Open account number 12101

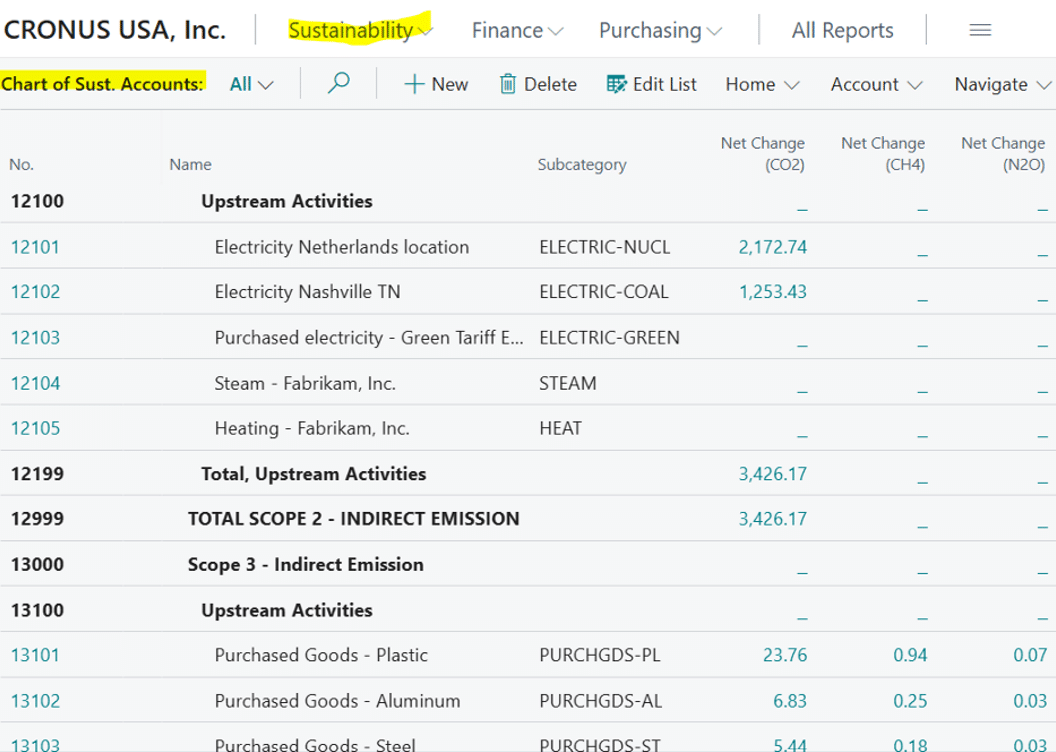(x=36, y=247)
